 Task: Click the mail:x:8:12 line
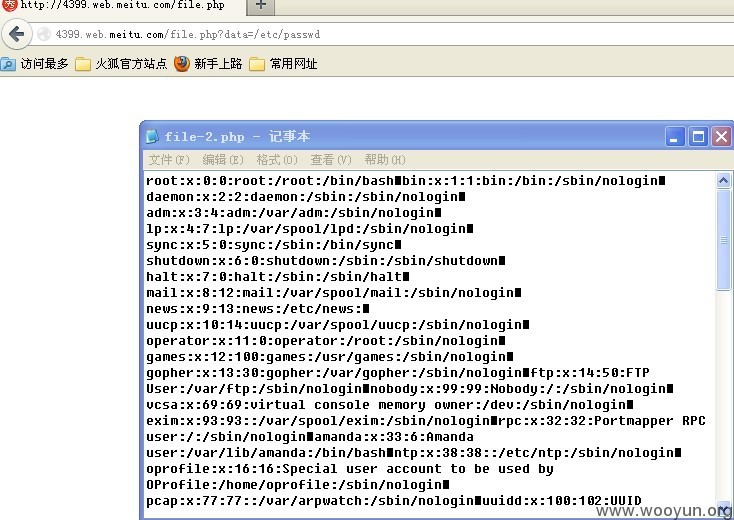[x=333, y=293]
